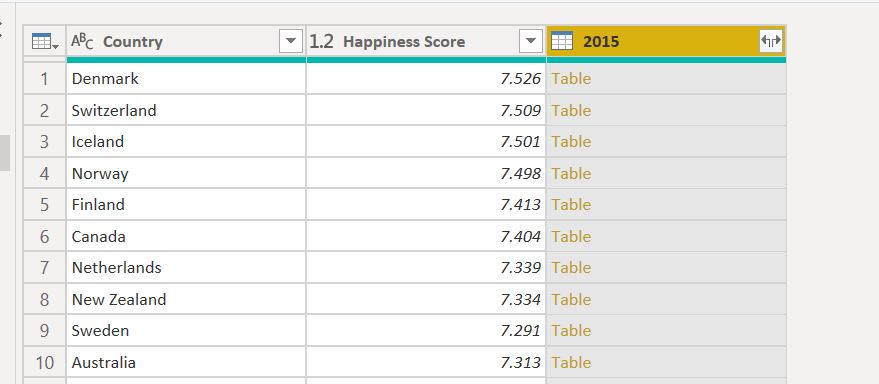Click the expand icon on the 2015 column

pos(770,41)
